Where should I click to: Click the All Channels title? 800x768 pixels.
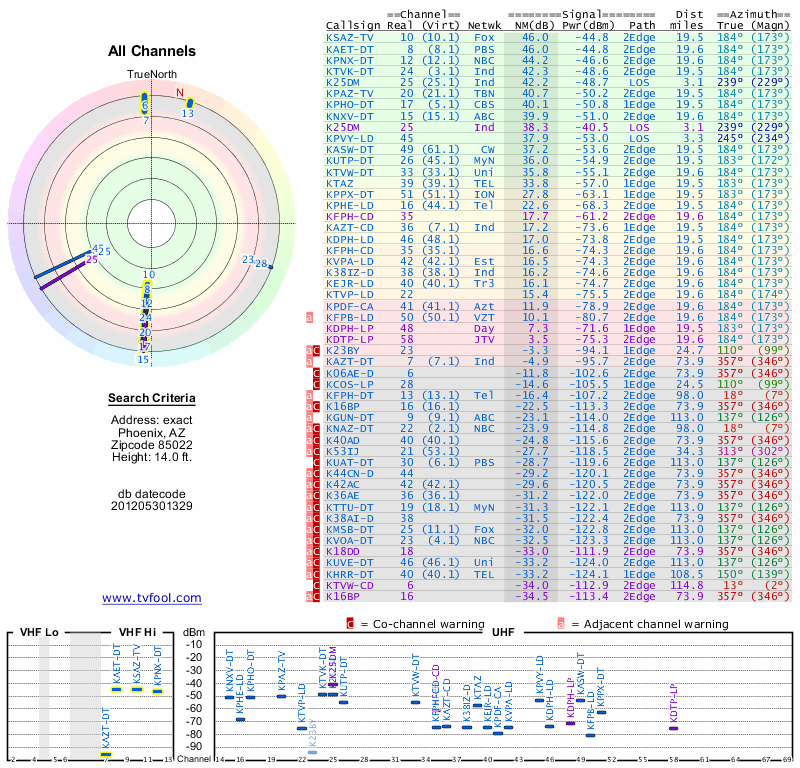coord(152,51)
